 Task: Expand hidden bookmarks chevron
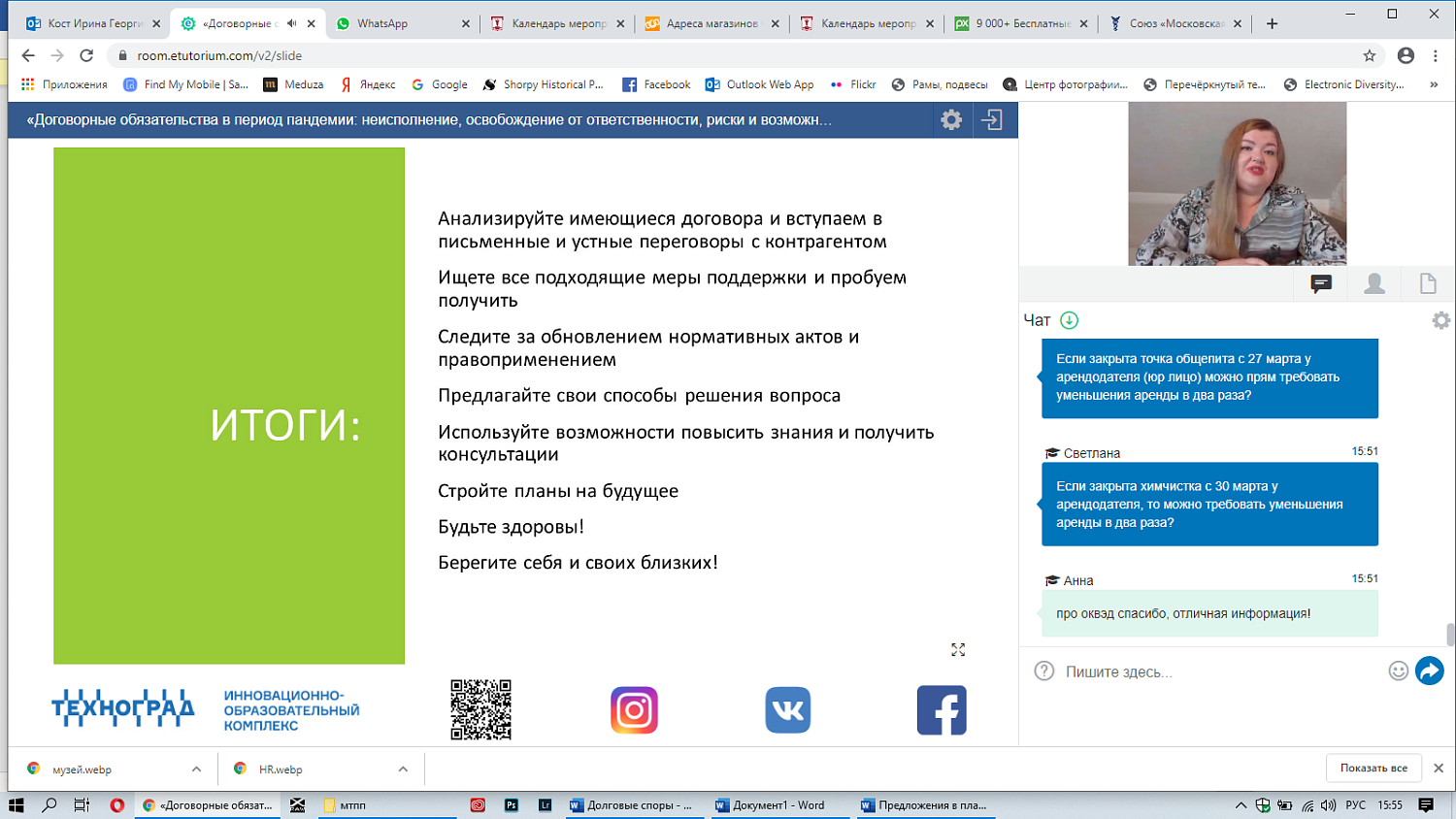tap(1434, 84)
